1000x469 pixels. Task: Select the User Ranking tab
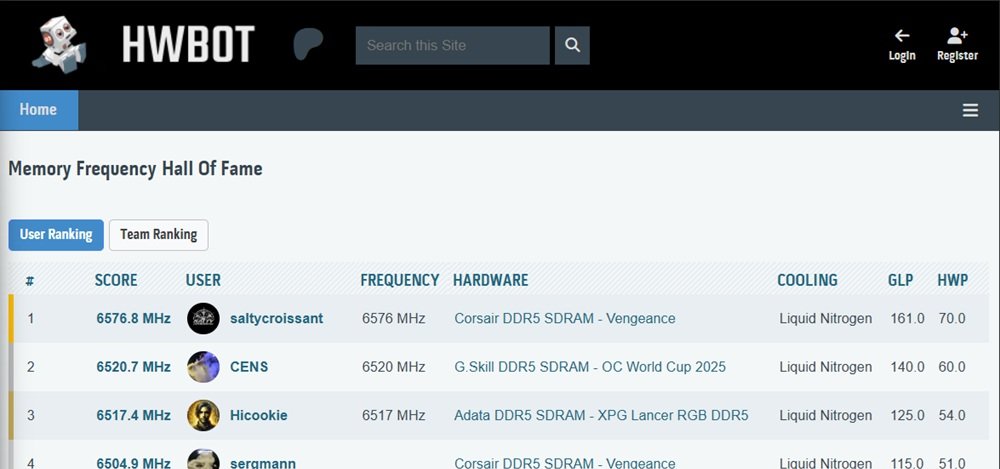(x=56, y=235)
